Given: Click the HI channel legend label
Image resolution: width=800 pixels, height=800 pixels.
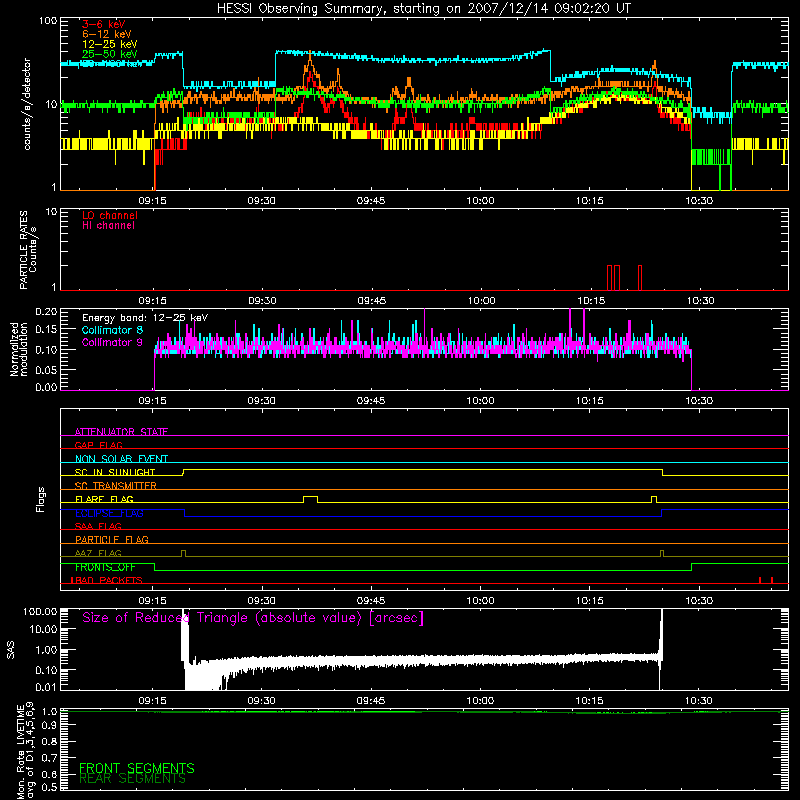Looking at the screenshot, I should 108,226.
